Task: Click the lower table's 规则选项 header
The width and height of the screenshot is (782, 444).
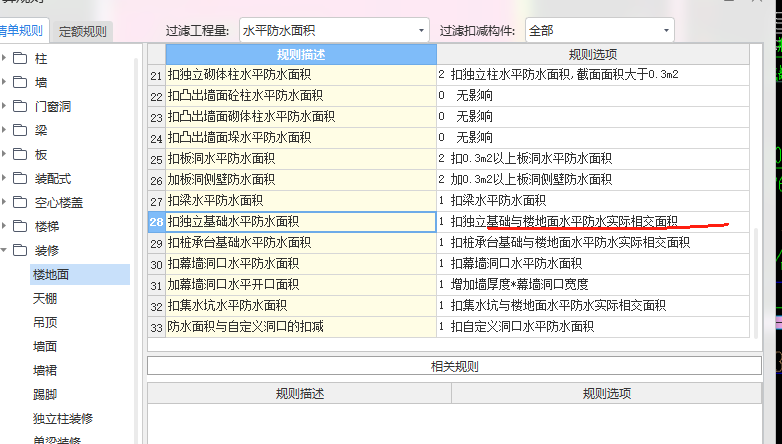Action: [606, 393]
